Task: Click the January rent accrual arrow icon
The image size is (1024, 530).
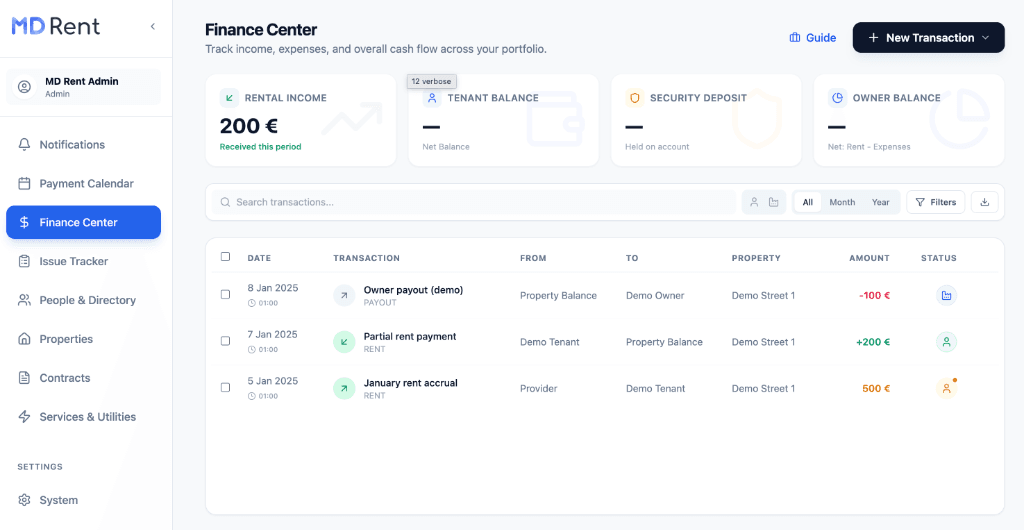Action: (344, 388)
